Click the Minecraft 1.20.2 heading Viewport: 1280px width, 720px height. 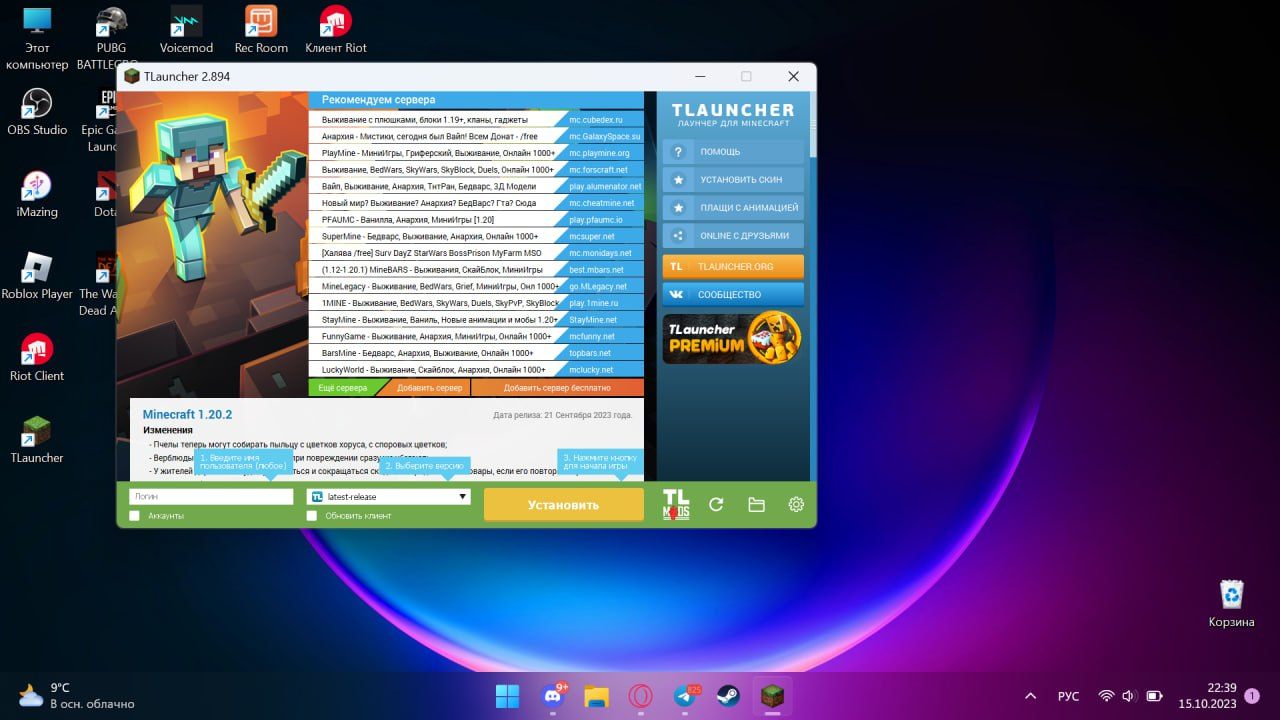click(x=187, y=414)
